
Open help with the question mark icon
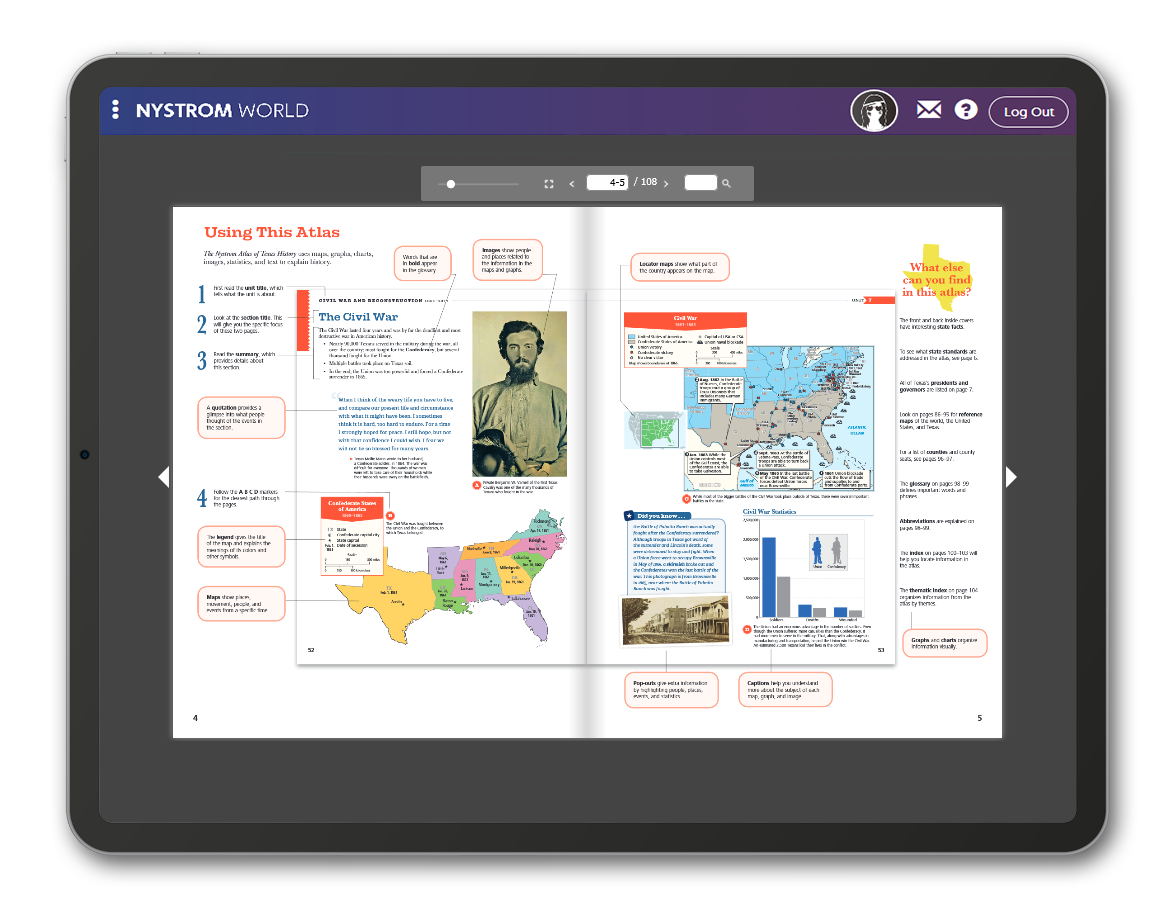965,110
